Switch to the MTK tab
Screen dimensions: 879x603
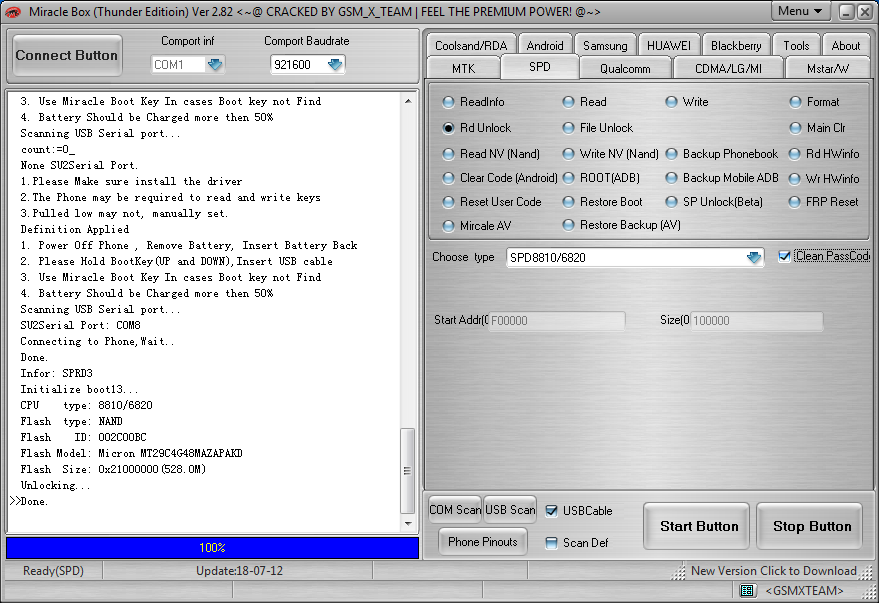[x=463, y=68]
